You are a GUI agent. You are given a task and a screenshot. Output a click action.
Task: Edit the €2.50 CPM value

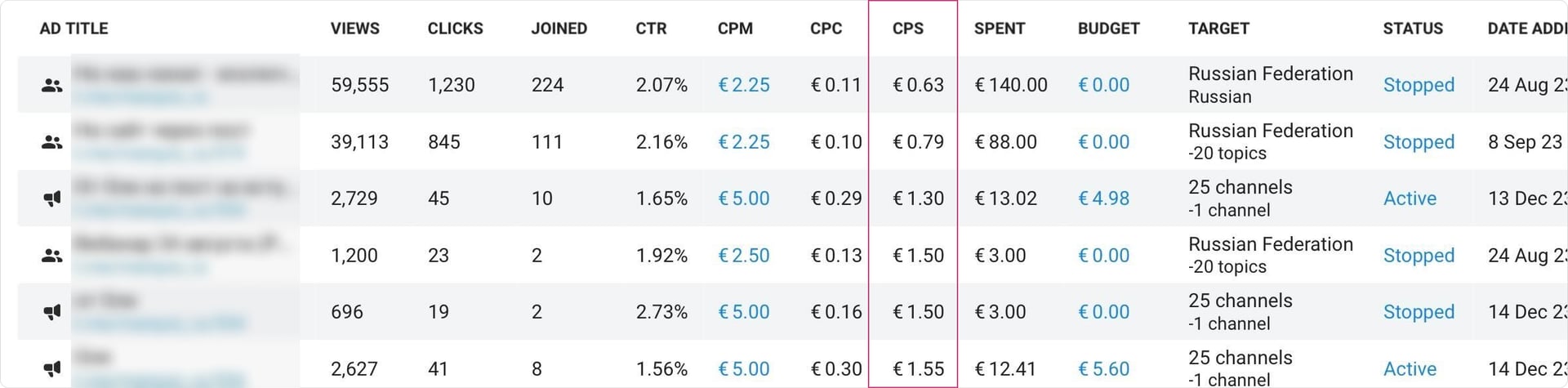[x=743, y=256]
